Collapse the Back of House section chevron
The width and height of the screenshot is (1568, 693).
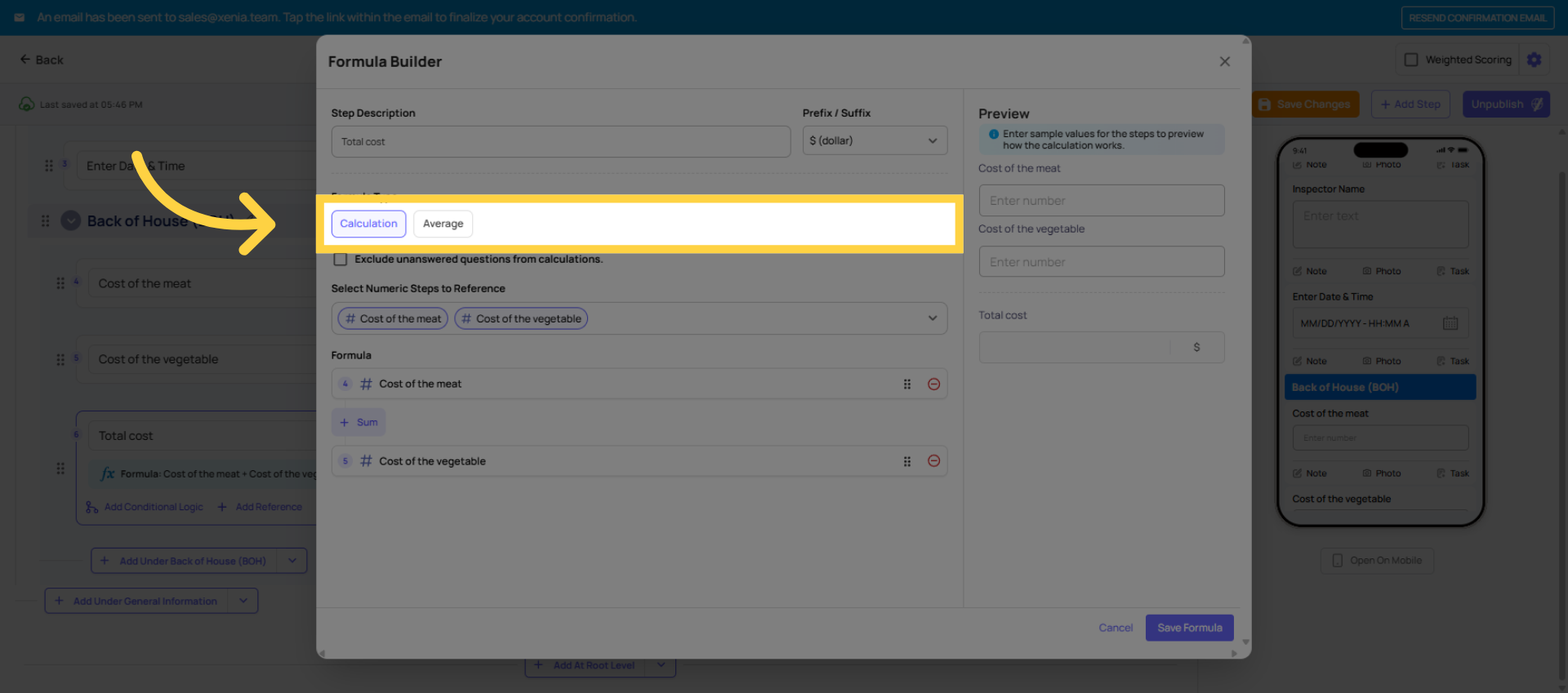(71, 221)
